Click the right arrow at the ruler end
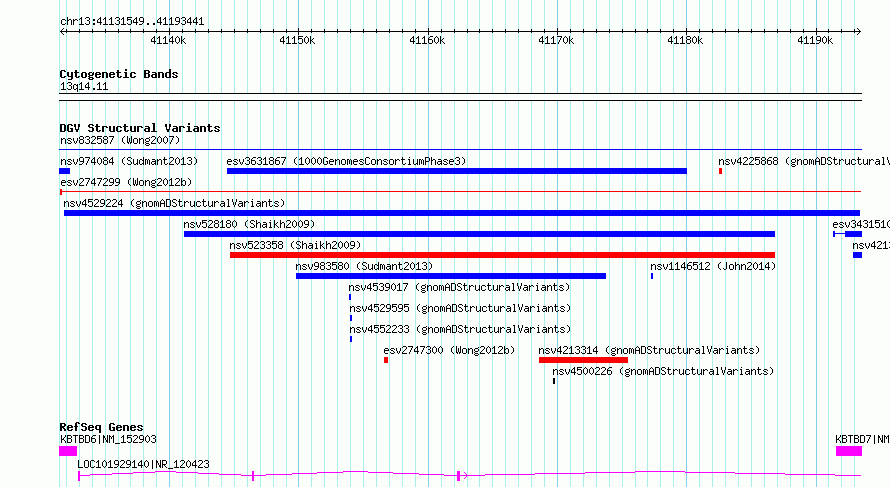 858,31
